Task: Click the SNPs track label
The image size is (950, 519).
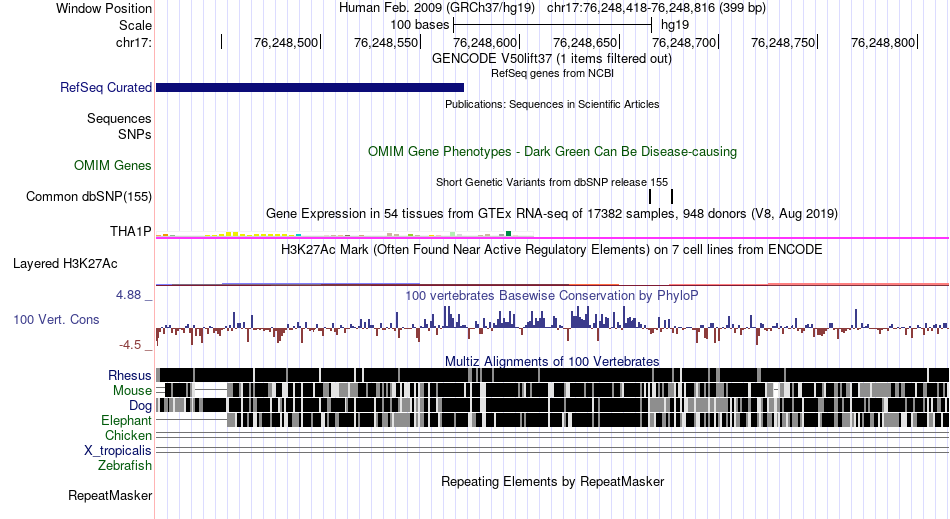Action: pos(135,134)
